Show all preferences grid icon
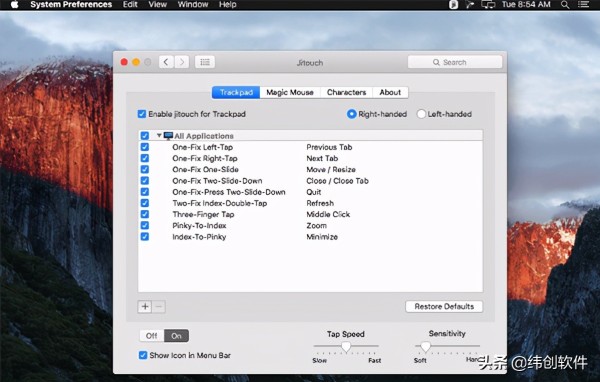Screen dimensions: 600x382 click(205, 62)
